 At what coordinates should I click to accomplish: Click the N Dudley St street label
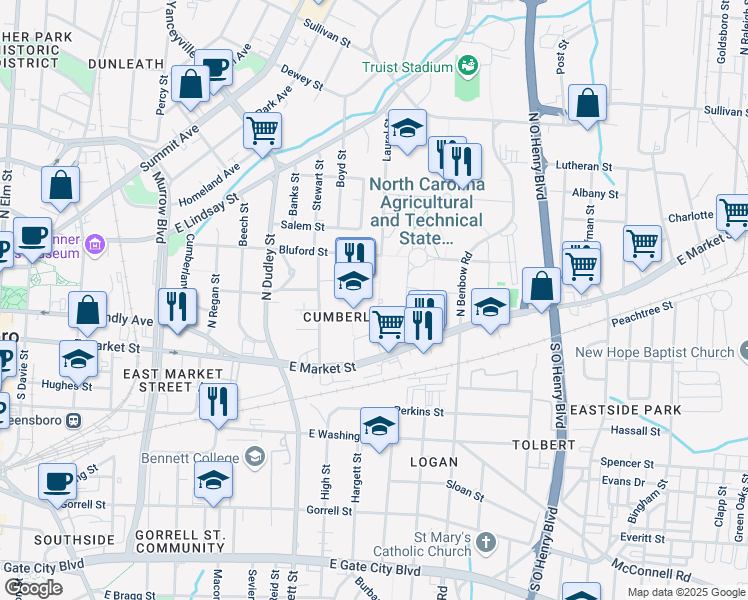tap(269, 267)
